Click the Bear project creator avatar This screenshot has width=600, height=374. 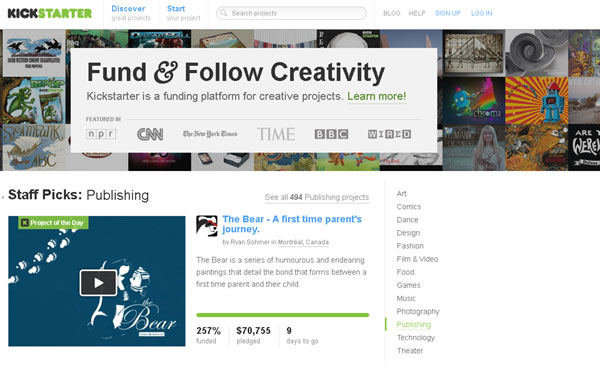click(207, 225)
